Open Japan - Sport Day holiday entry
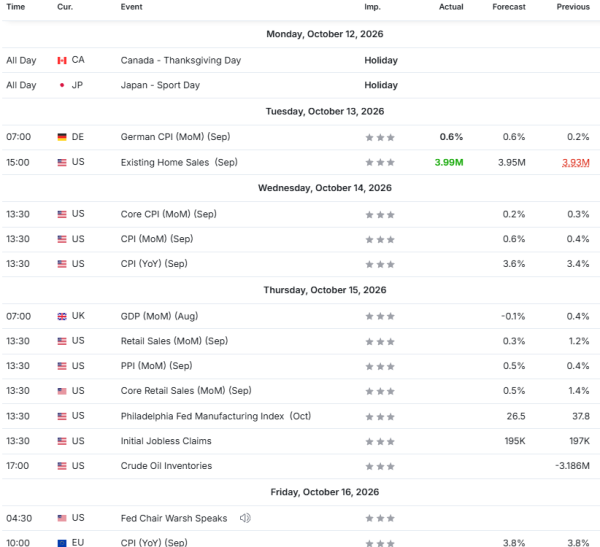 pos(160,85)
